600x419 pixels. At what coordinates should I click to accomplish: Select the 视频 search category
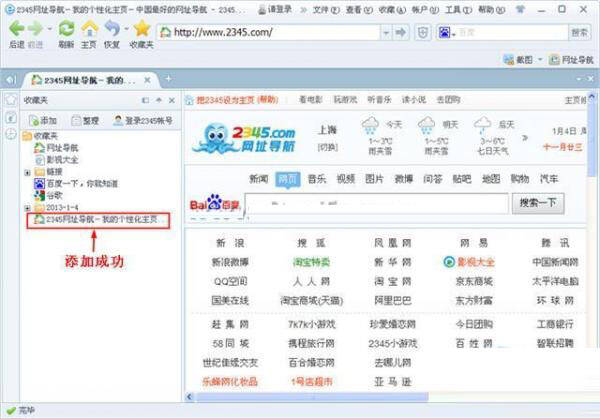pyautogui.click(x=346, y=179)
